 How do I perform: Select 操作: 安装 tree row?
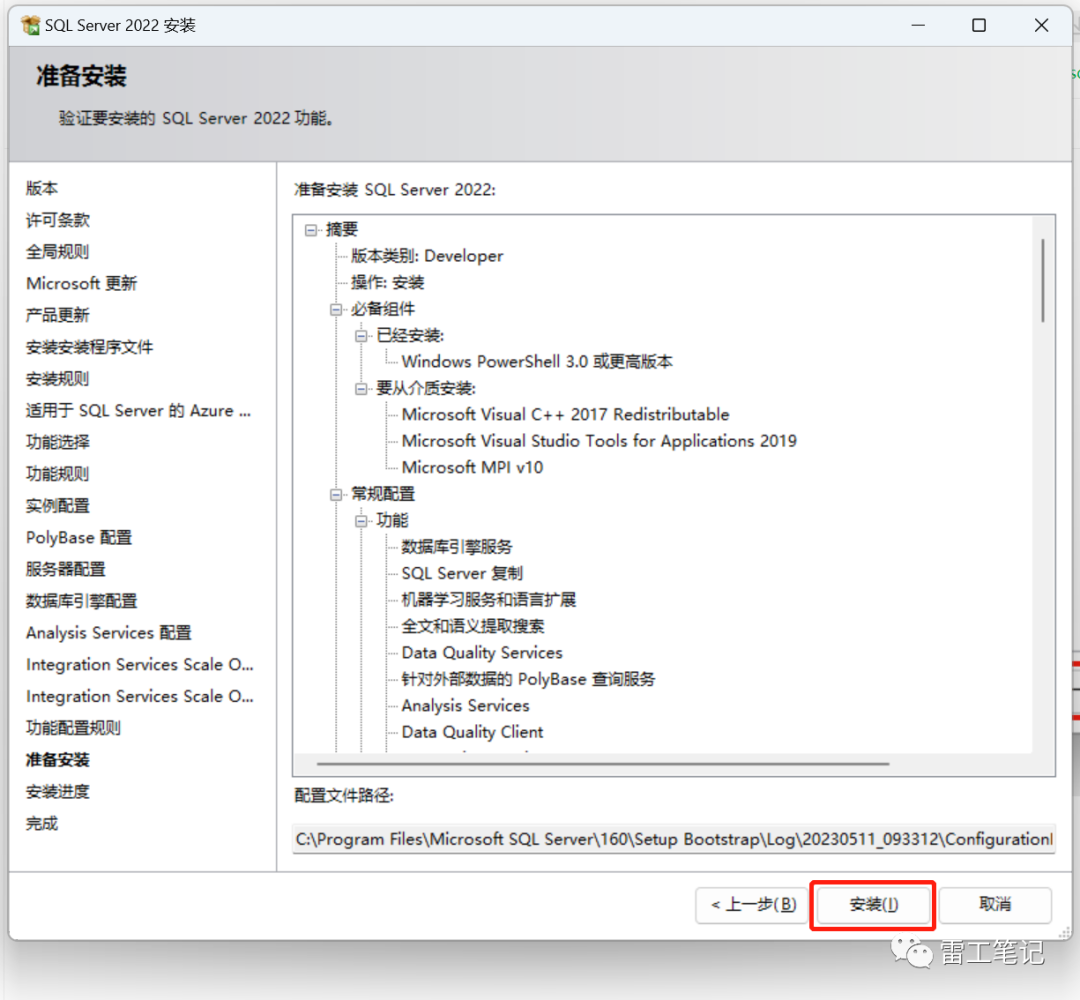point(388,282)
